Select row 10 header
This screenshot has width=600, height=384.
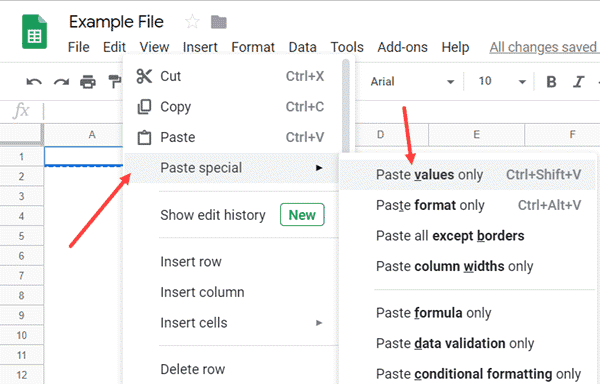click(x=21, y=335)
